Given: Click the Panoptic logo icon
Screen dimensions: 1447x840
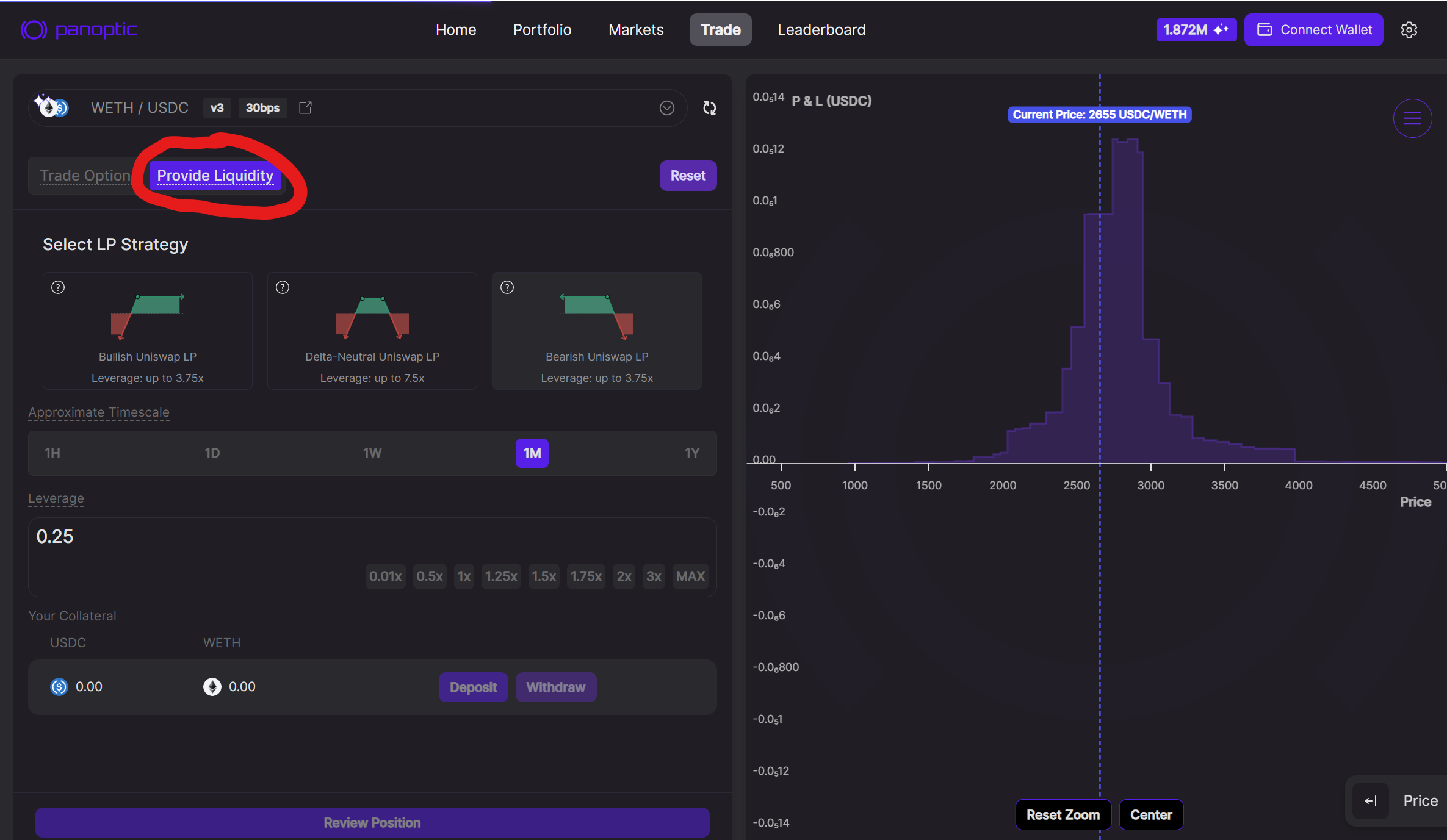Looking at the screenshot, I should click(34, 29).
